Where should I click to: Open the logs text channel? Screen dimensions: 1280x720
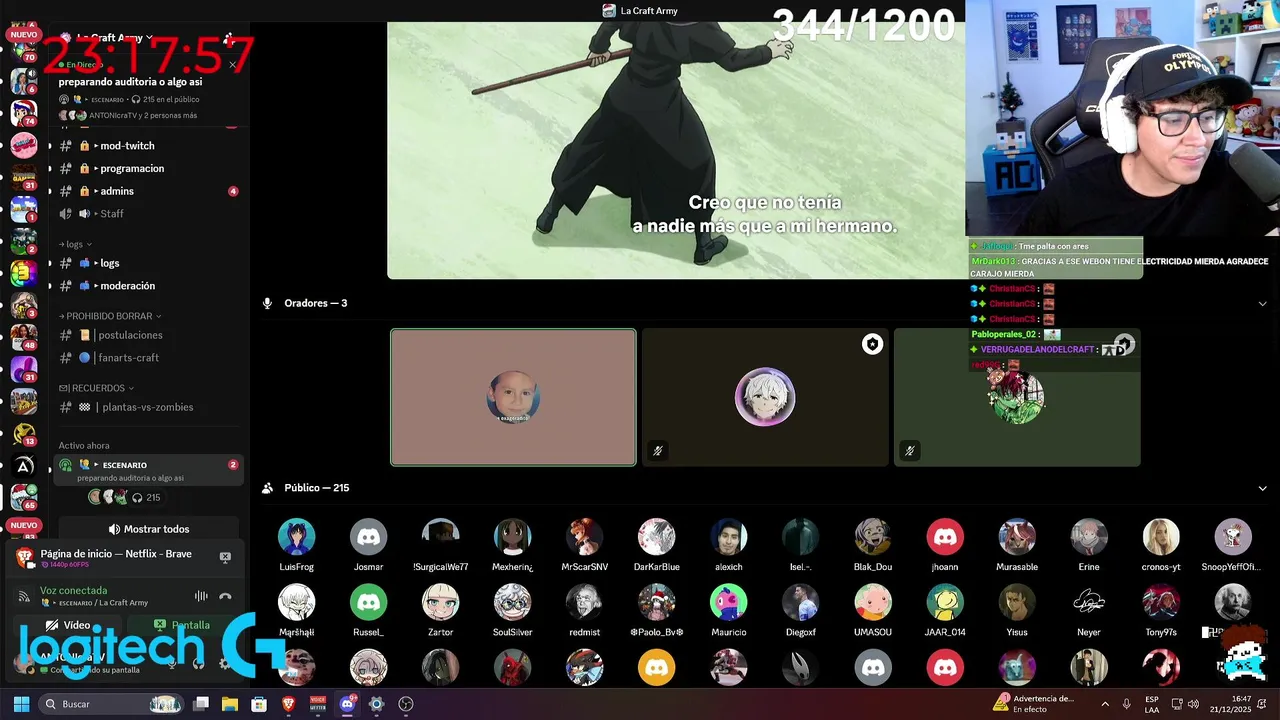tap(148, 263)
